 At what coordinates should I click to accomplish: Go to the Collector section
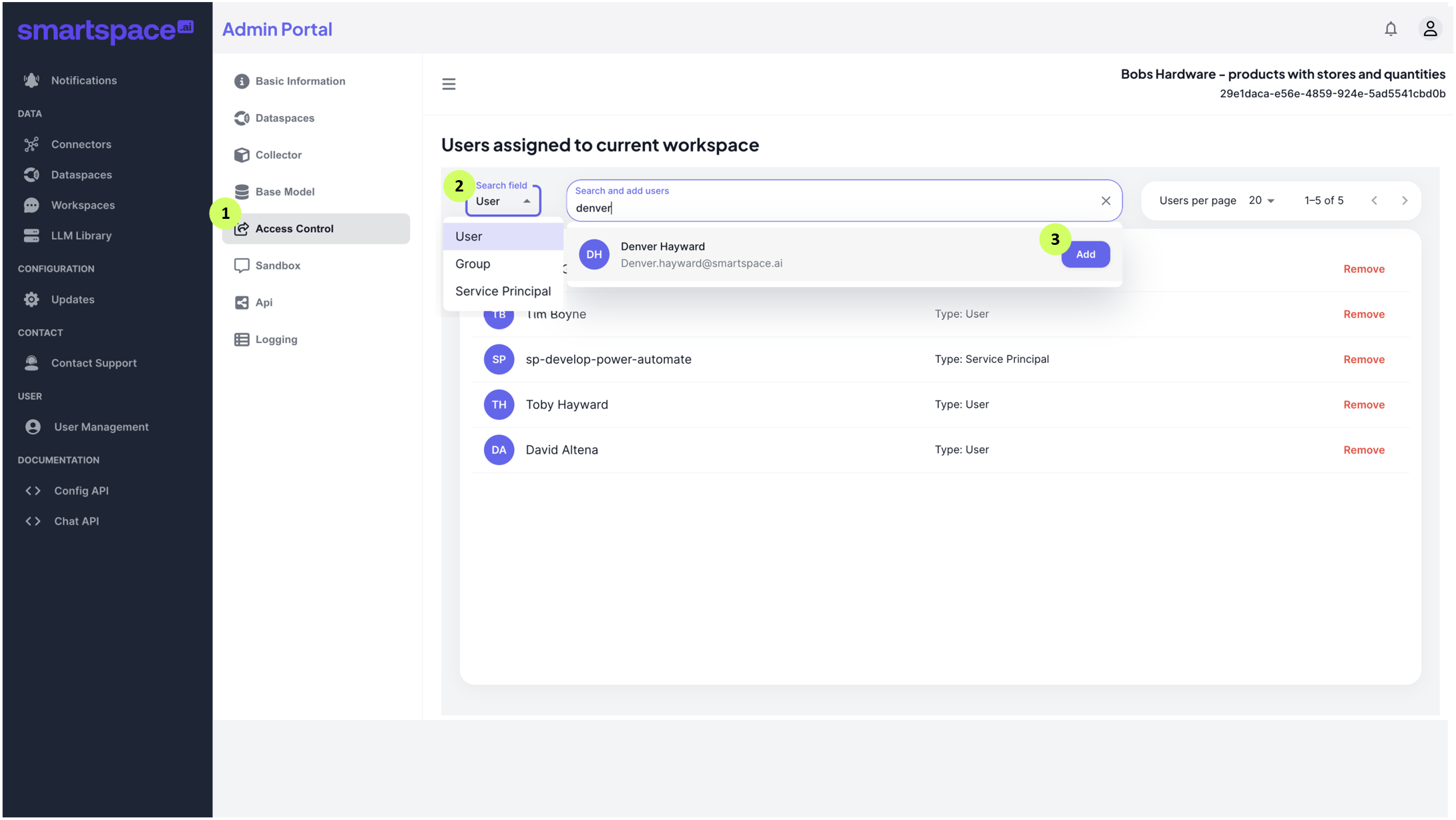point(278,155)
